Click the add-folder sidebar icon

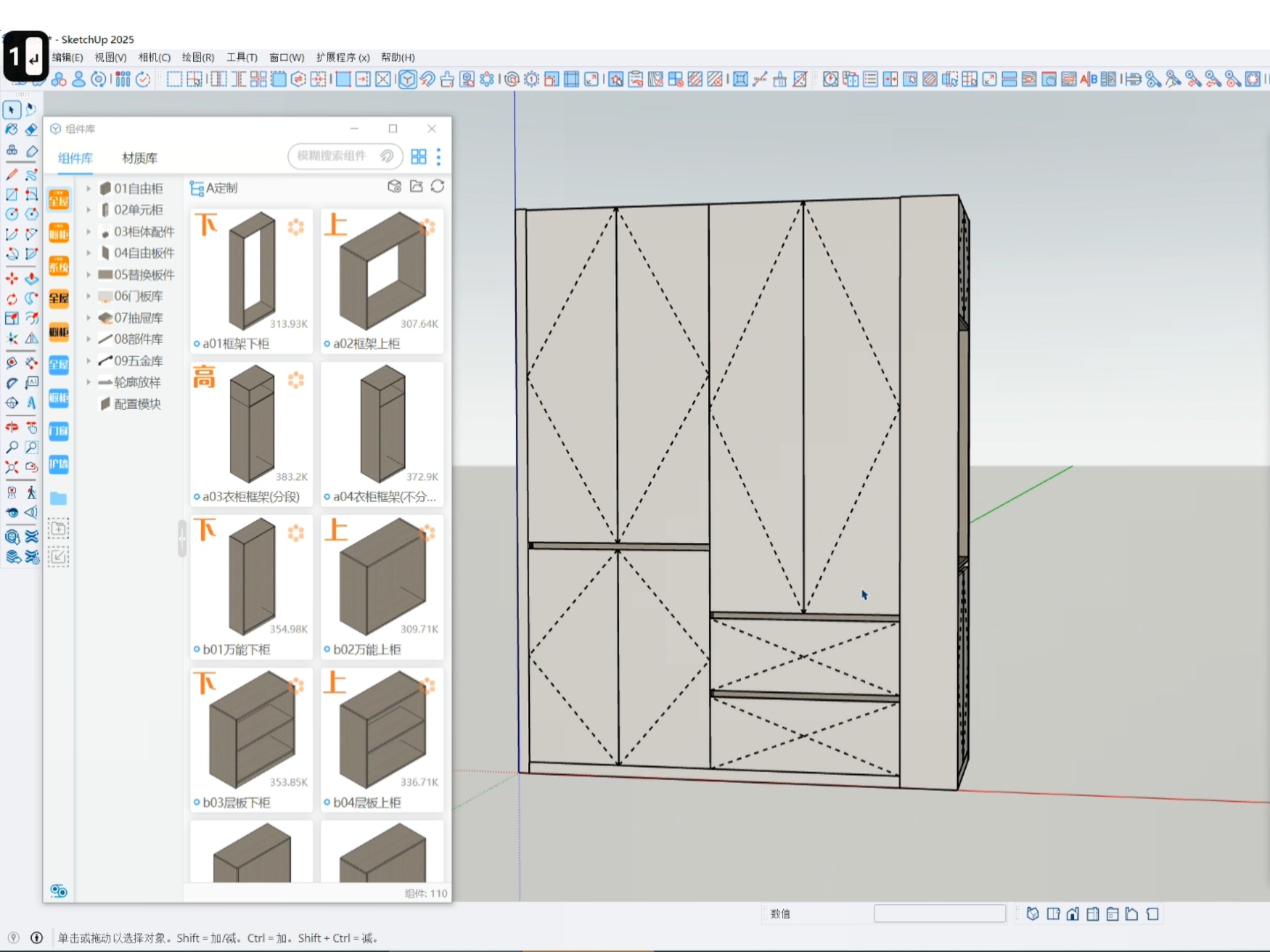pyautogui.click(x=59, y=528)
